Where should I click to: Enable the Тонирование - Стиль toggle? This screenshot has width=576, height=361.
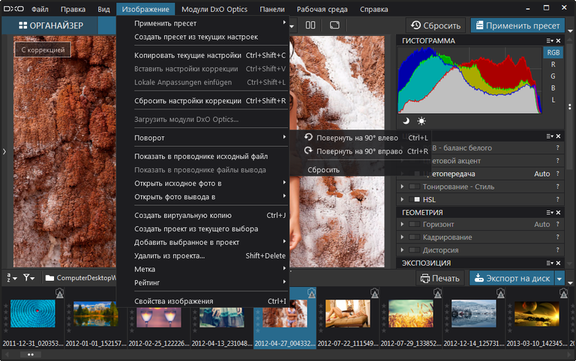click(415, 187)
